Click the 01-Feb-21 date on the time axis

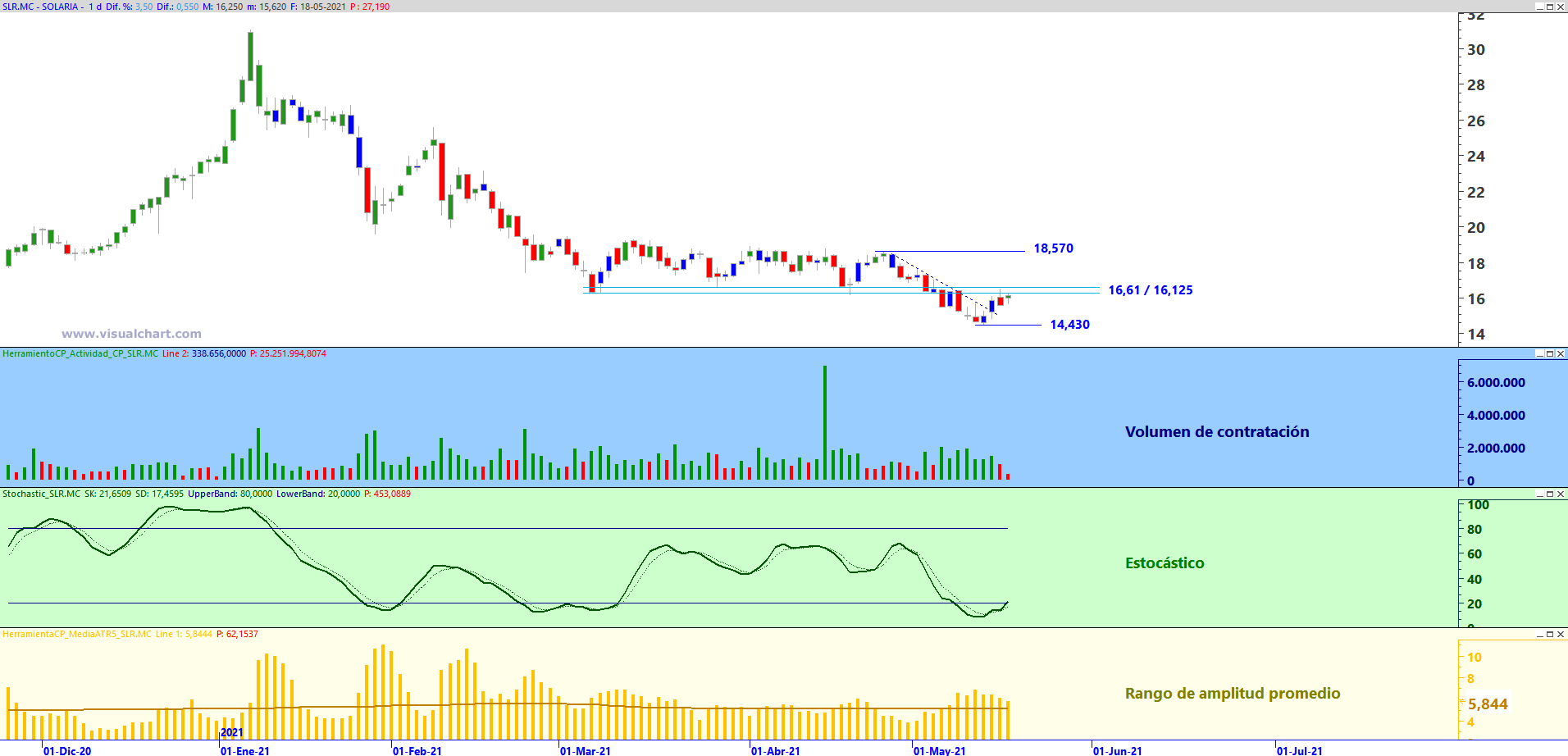point(417,750)
